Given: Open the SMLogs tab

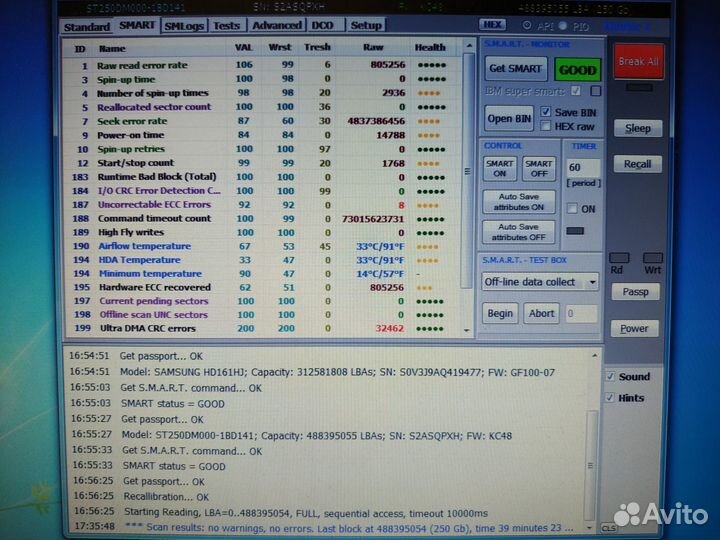Looking at the screenshot, I should pos(184,26).
